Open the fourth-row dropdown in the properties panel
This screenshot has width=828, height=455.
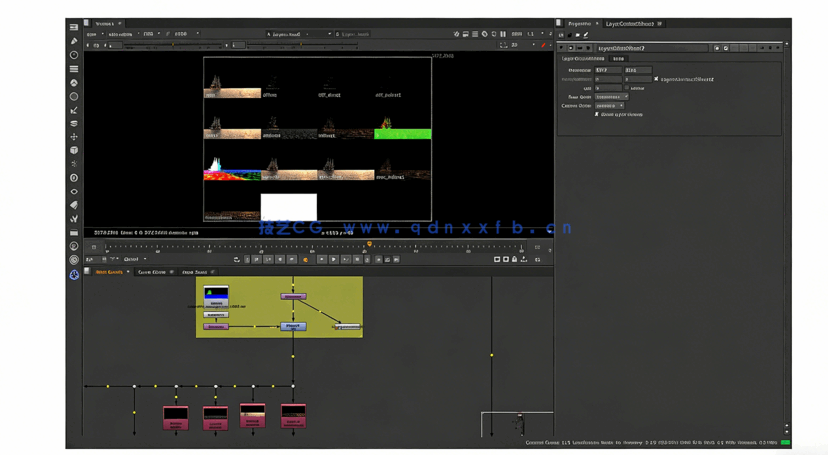click(x=611, y=97)
